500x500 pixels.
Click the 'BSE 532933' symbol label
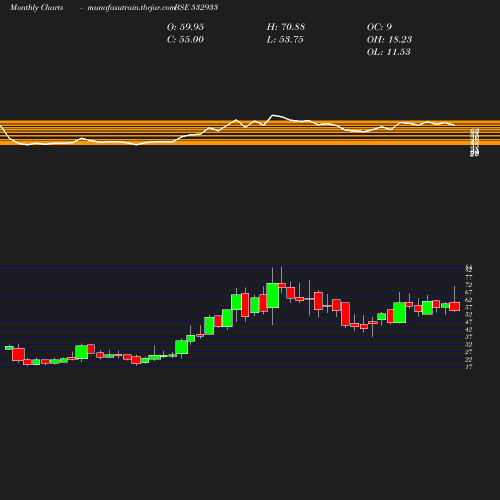click(196, 7)
